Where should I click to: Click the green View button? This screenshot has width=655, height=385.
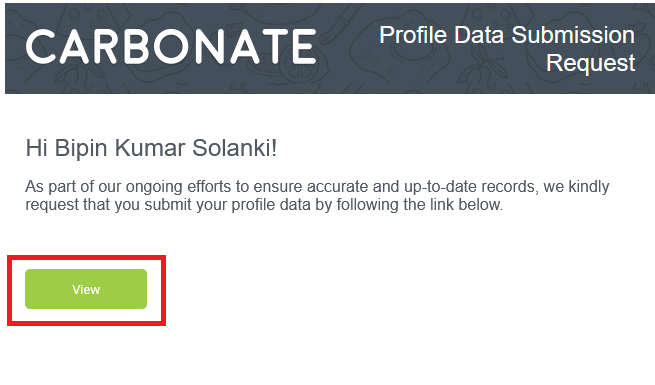pos(86,289)
